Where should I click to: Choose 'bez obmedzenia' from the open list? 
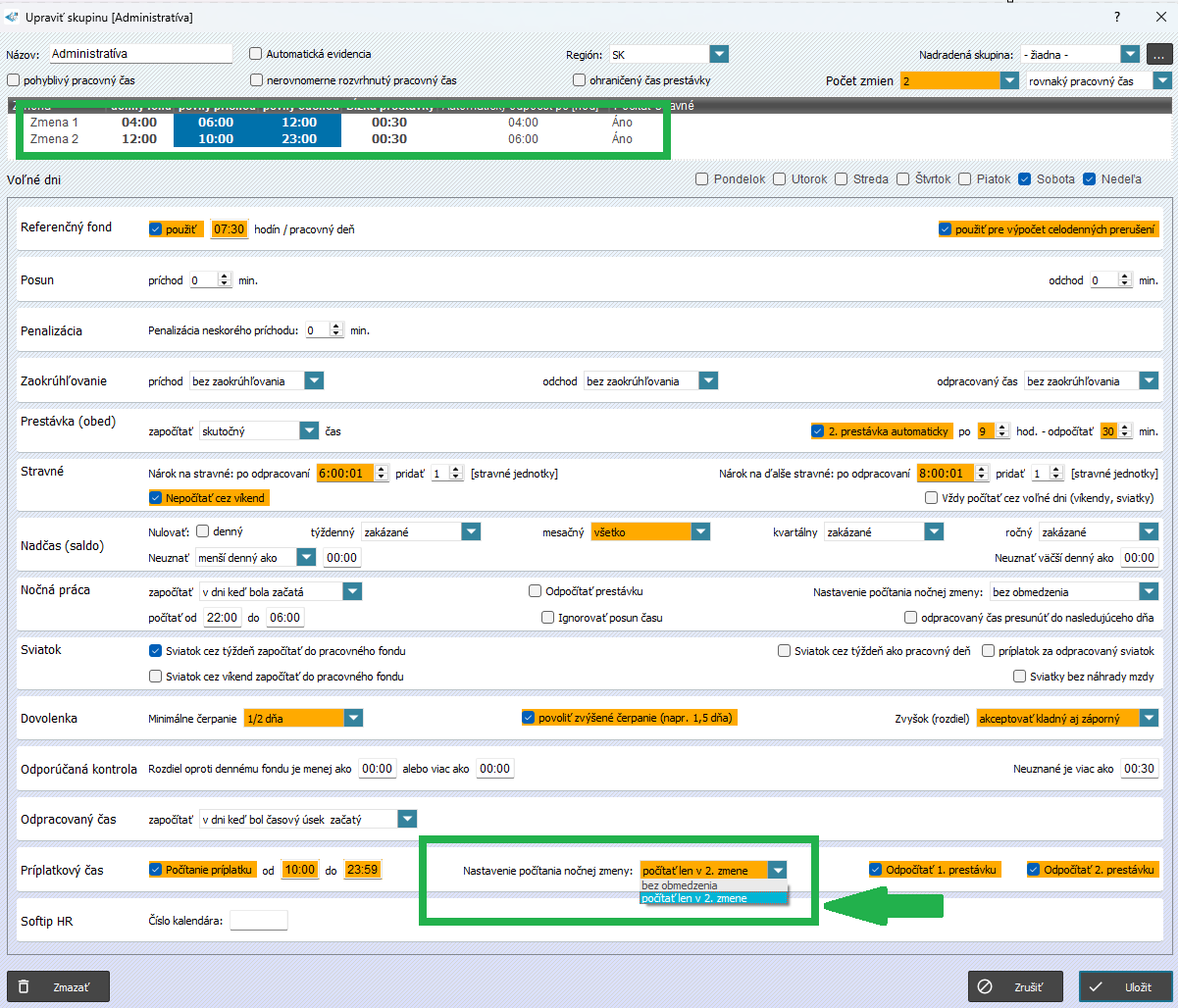679,885
